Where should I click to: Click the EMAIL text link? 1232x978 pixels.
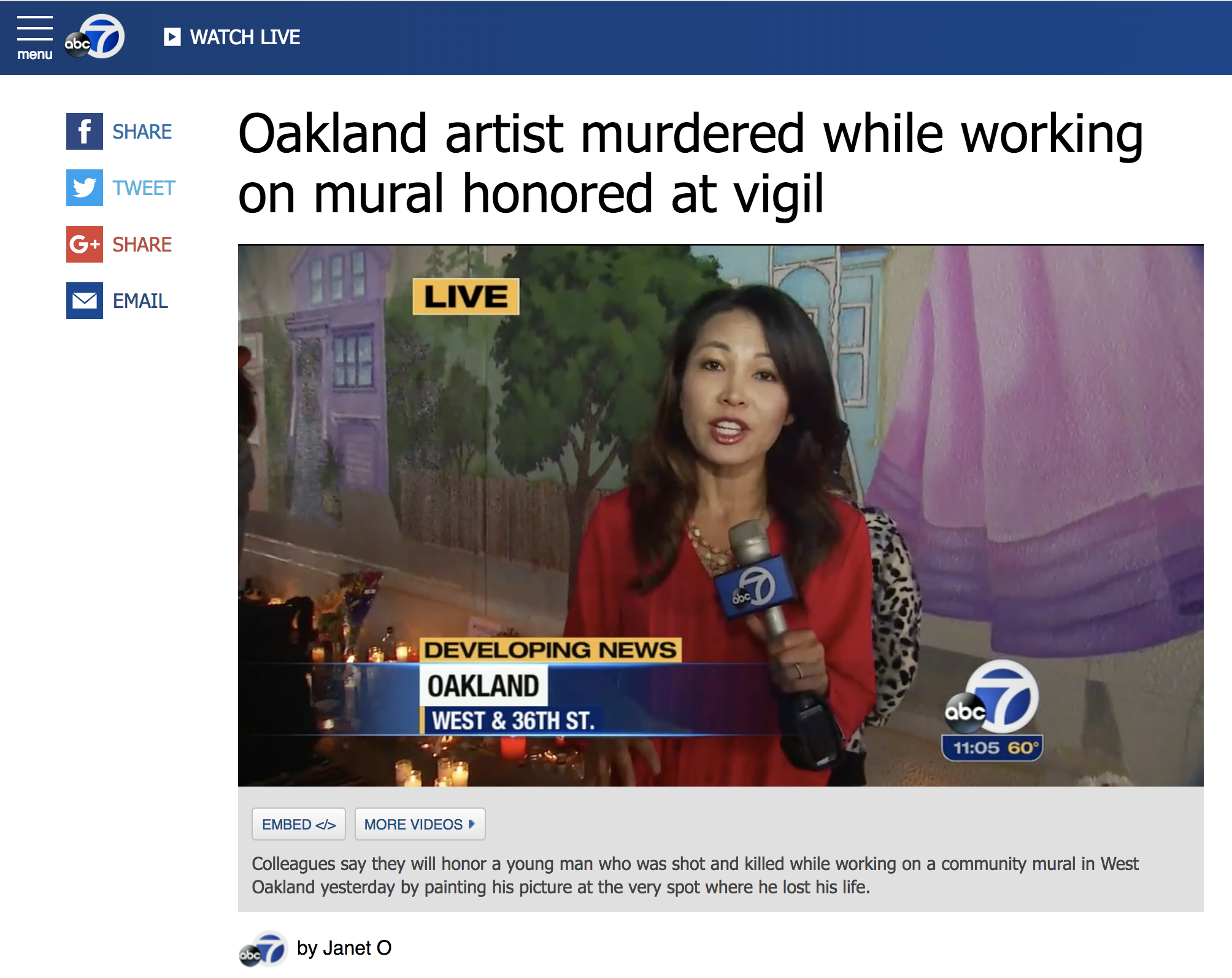pyautogui.click(x=141, y=301)
